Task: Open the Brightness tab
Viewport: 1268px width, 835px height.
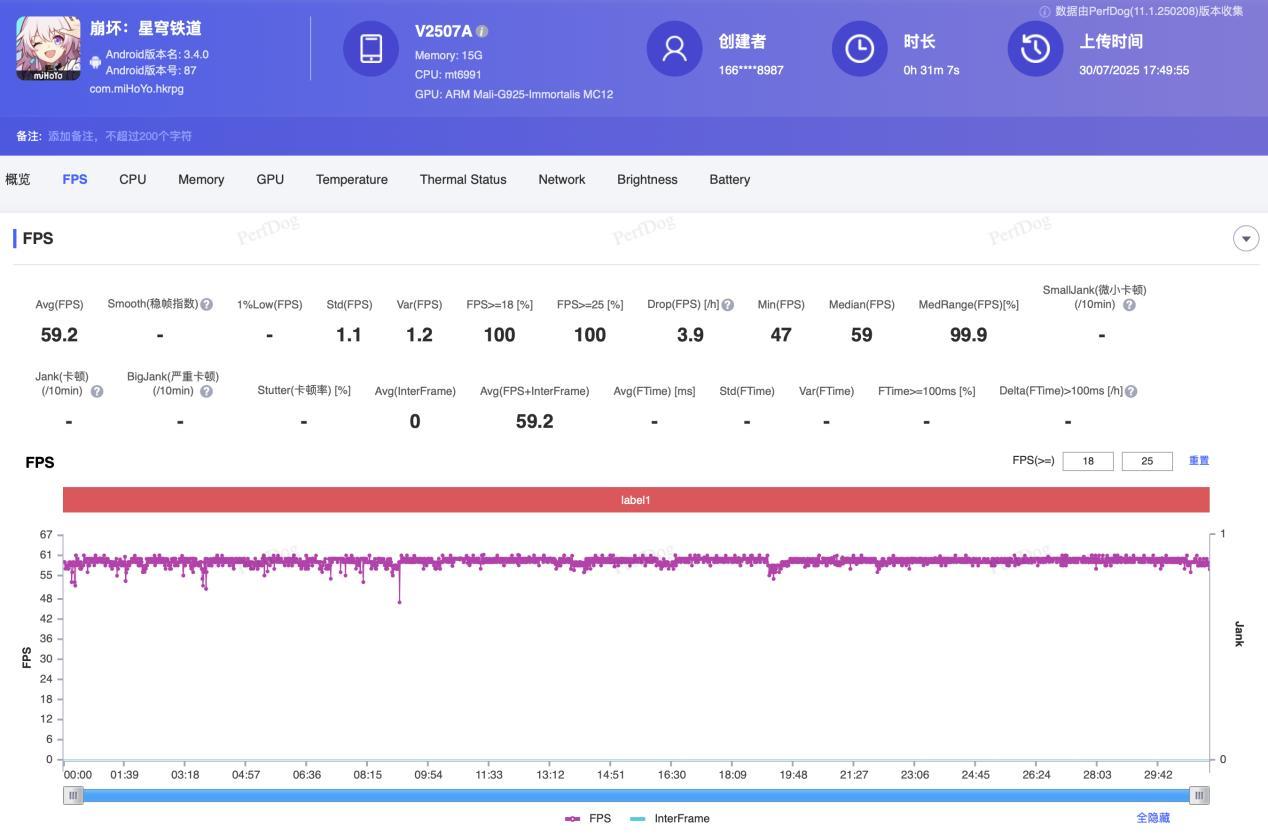Action: pos(647,180)
